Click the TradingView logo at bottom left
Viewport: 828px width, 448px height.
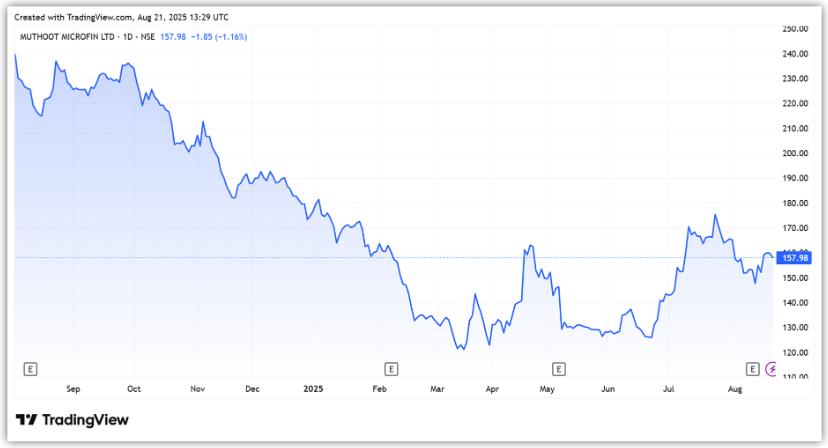(72, 420)
